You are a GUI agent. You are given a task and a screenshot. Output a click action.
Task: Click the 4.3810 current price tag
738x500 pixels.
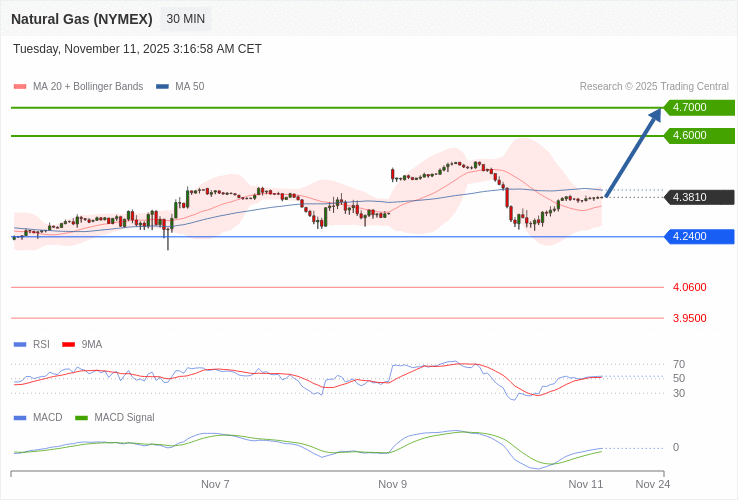pos(699,197)
